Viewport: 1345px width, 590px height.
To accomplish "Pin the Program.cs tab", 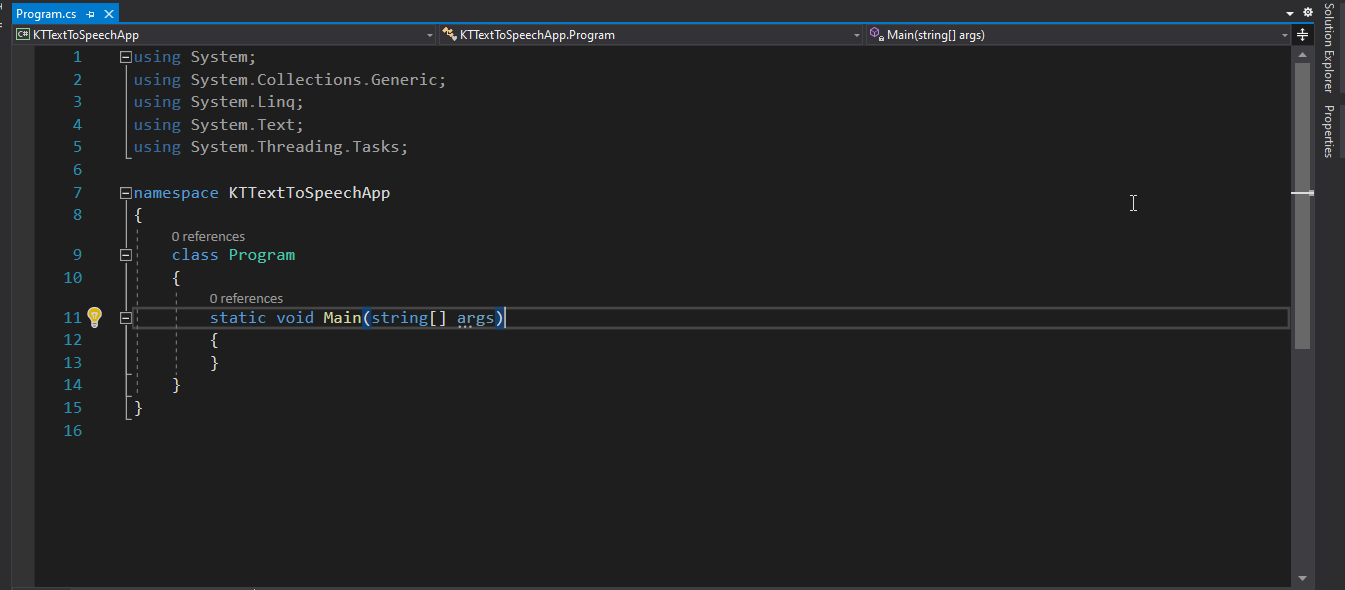I will [x=91, y=14].
